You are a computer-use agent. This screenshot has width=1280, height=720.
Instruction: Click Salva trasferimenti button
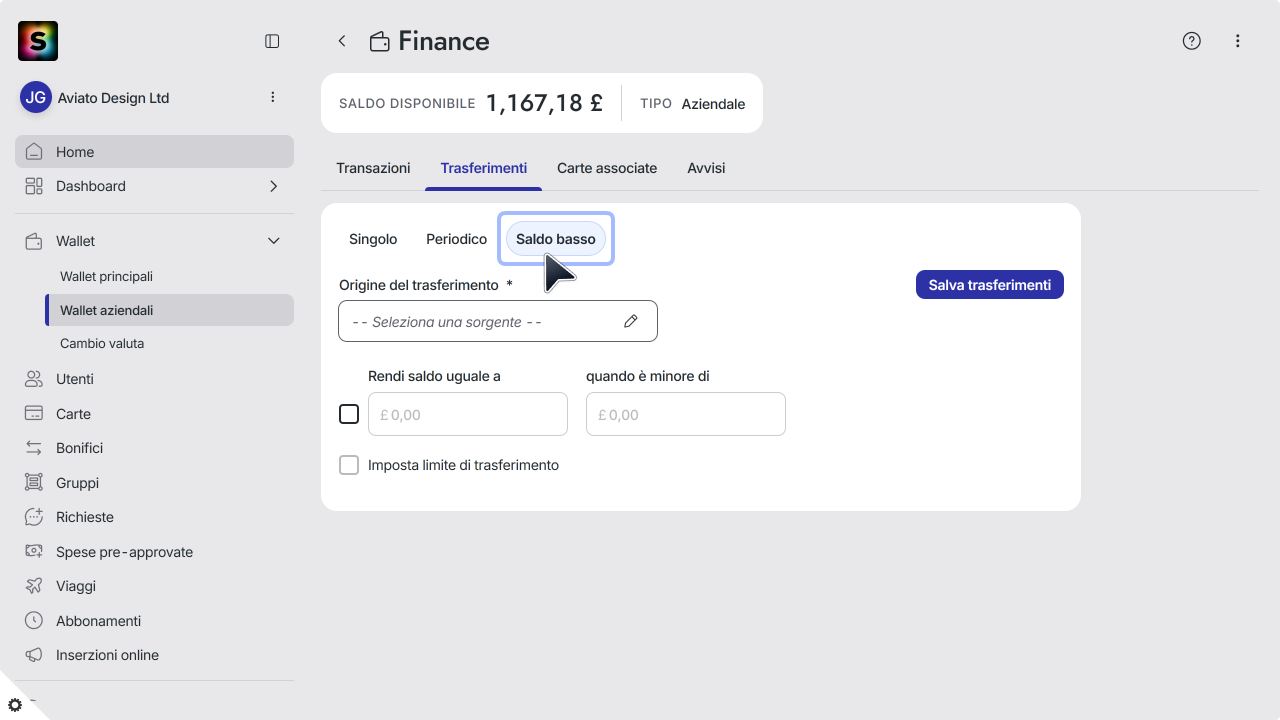coord(990,285)
